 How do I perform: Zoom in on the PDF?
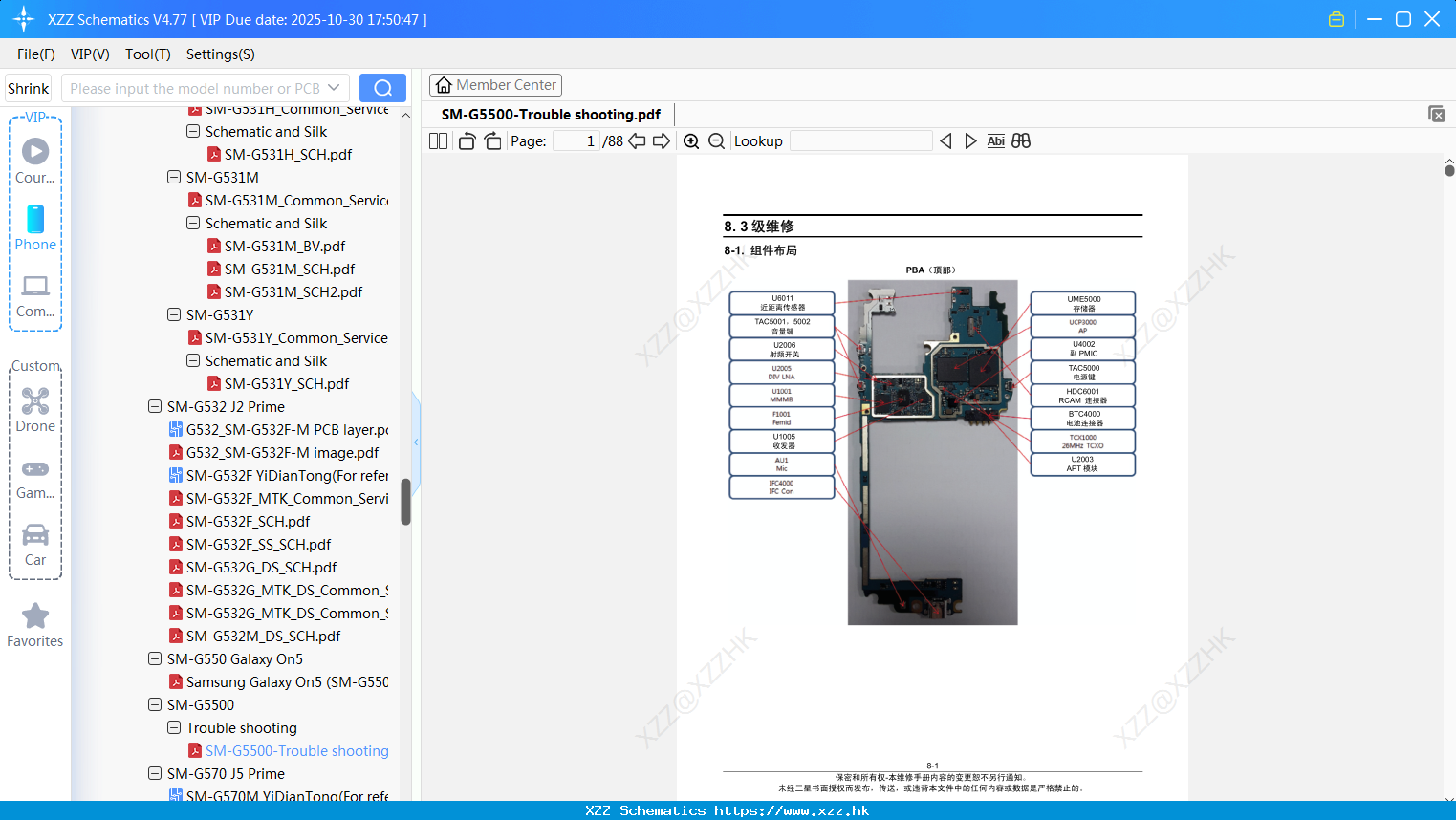click(x=691, y=140)
